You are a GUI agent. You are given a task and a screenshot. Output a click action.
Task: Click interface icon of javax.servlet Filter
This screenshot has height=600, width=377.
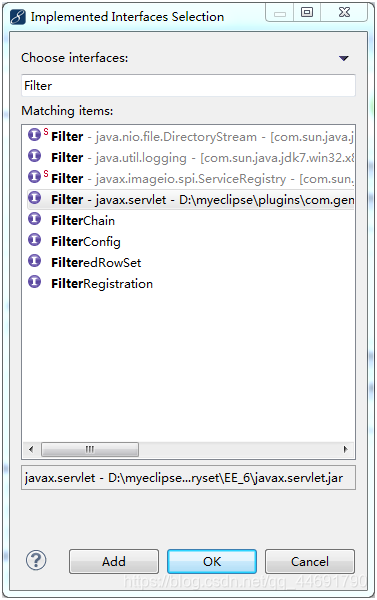(34, 198)
